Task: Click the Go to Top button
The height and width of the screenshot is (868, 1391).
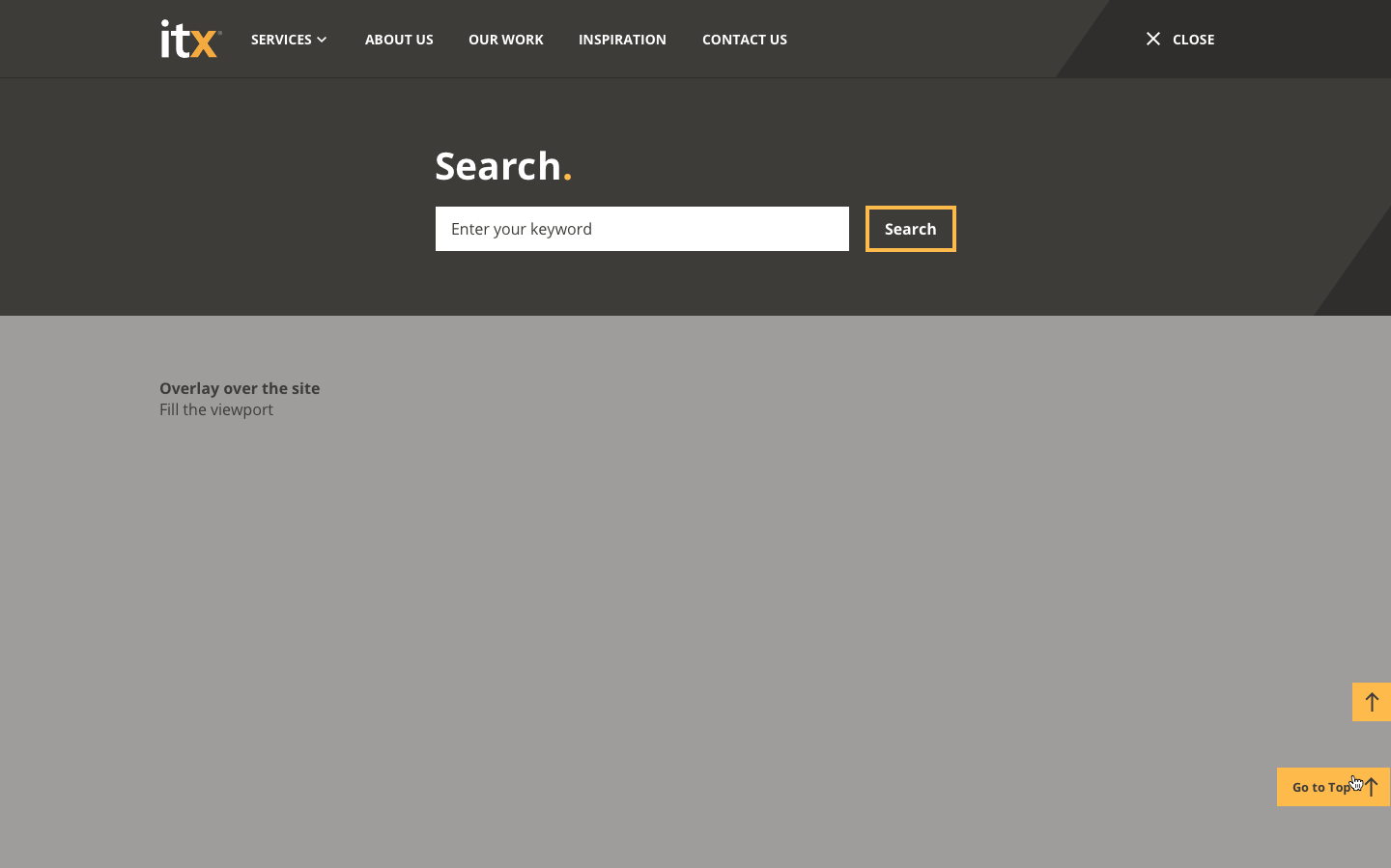Action: [1325, 787]
